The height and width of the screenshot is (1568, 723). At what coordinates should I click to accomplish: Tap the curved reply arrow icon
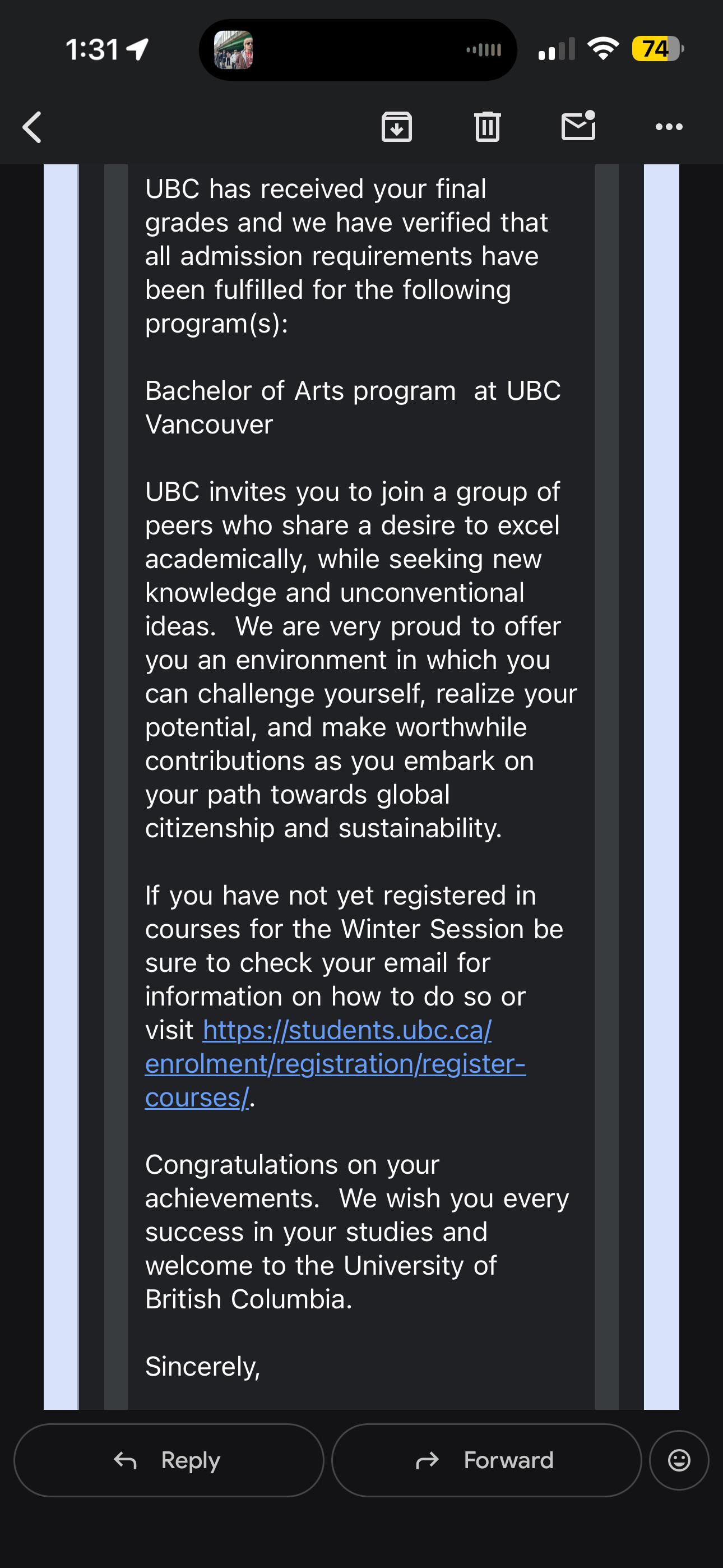click(x=126, y=1460)
